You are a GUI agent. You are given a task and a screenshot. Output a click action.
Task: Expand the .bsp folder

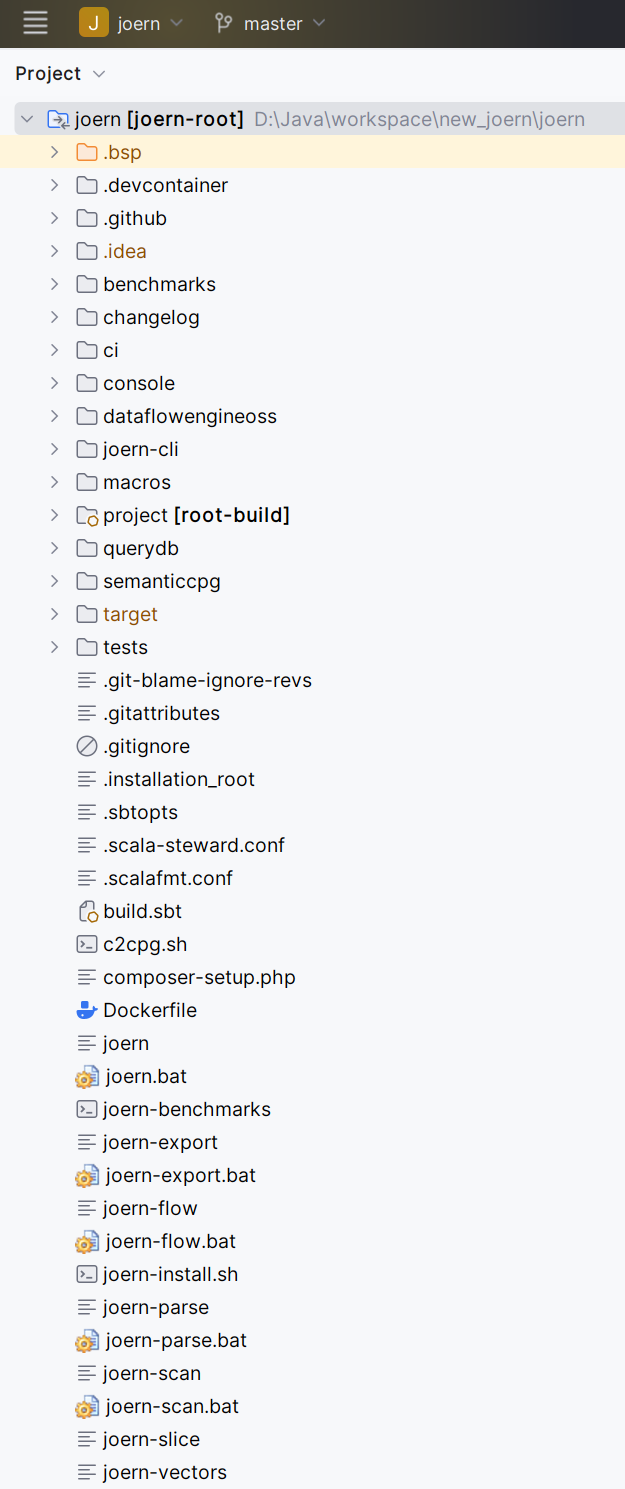click(x=54, y=151)
